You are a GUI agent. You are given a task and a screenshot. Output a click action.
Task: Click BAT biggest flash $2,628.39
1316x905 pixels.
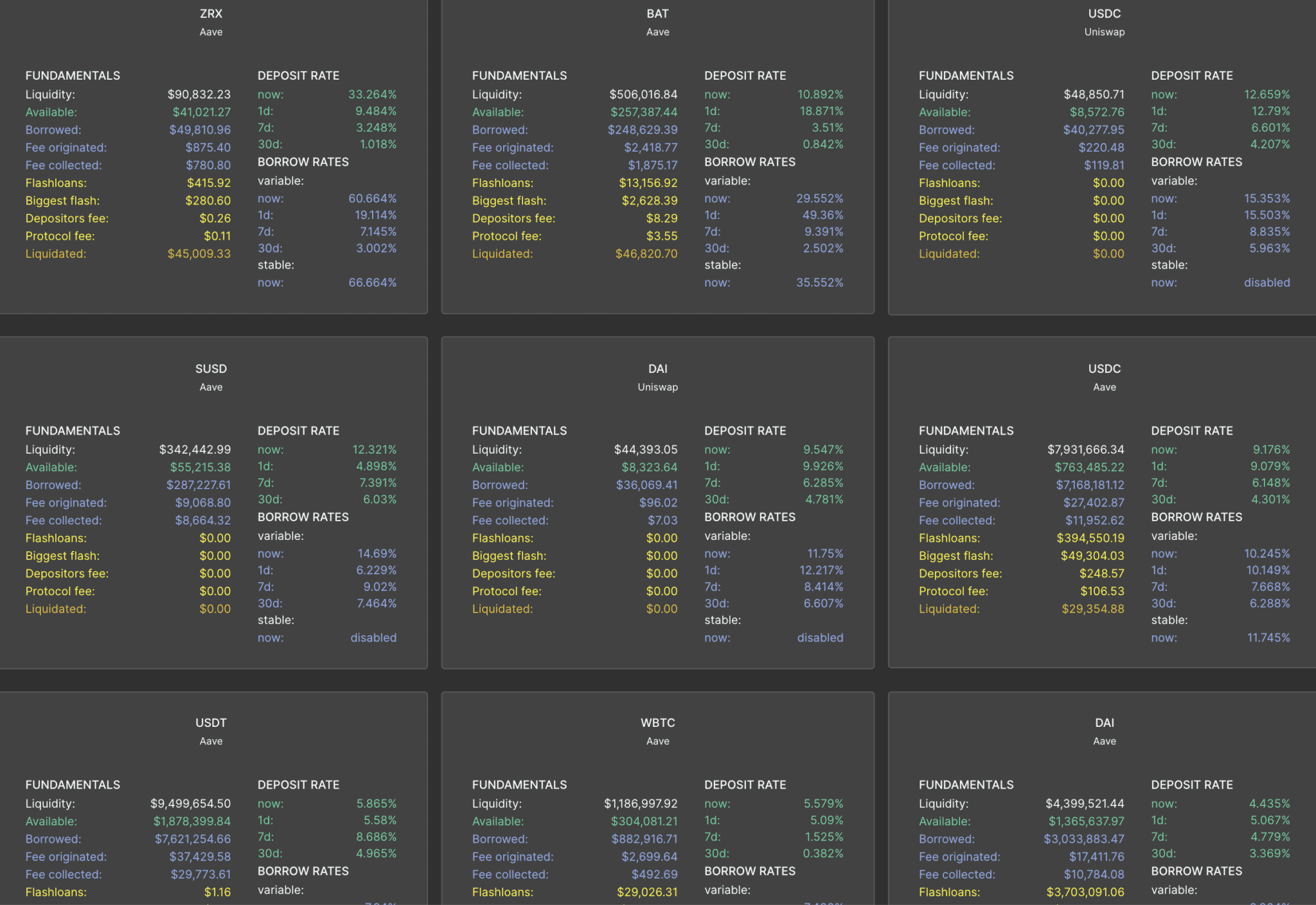[x=650, y=201]
